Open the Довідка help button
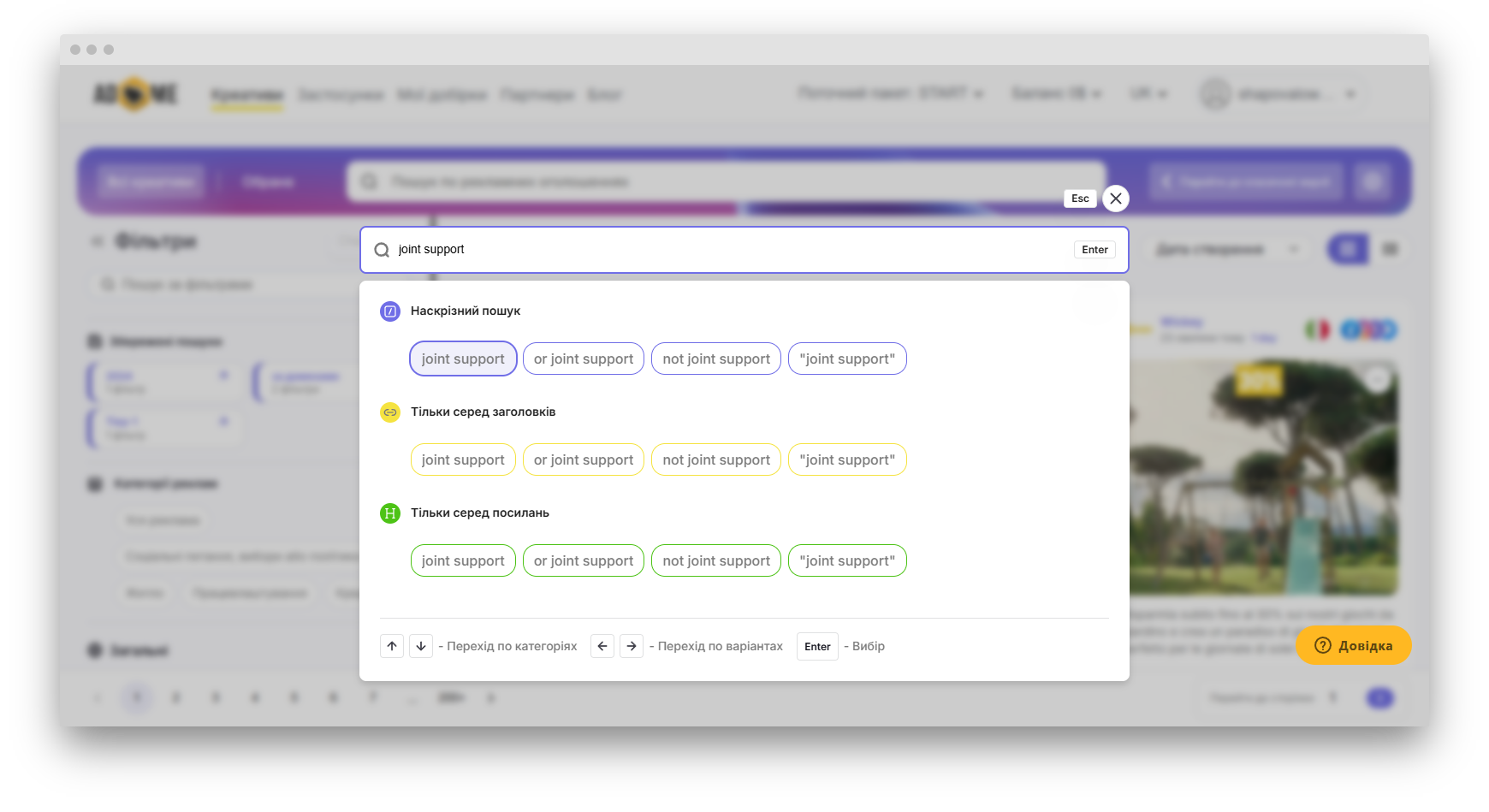 (1353, 645)
